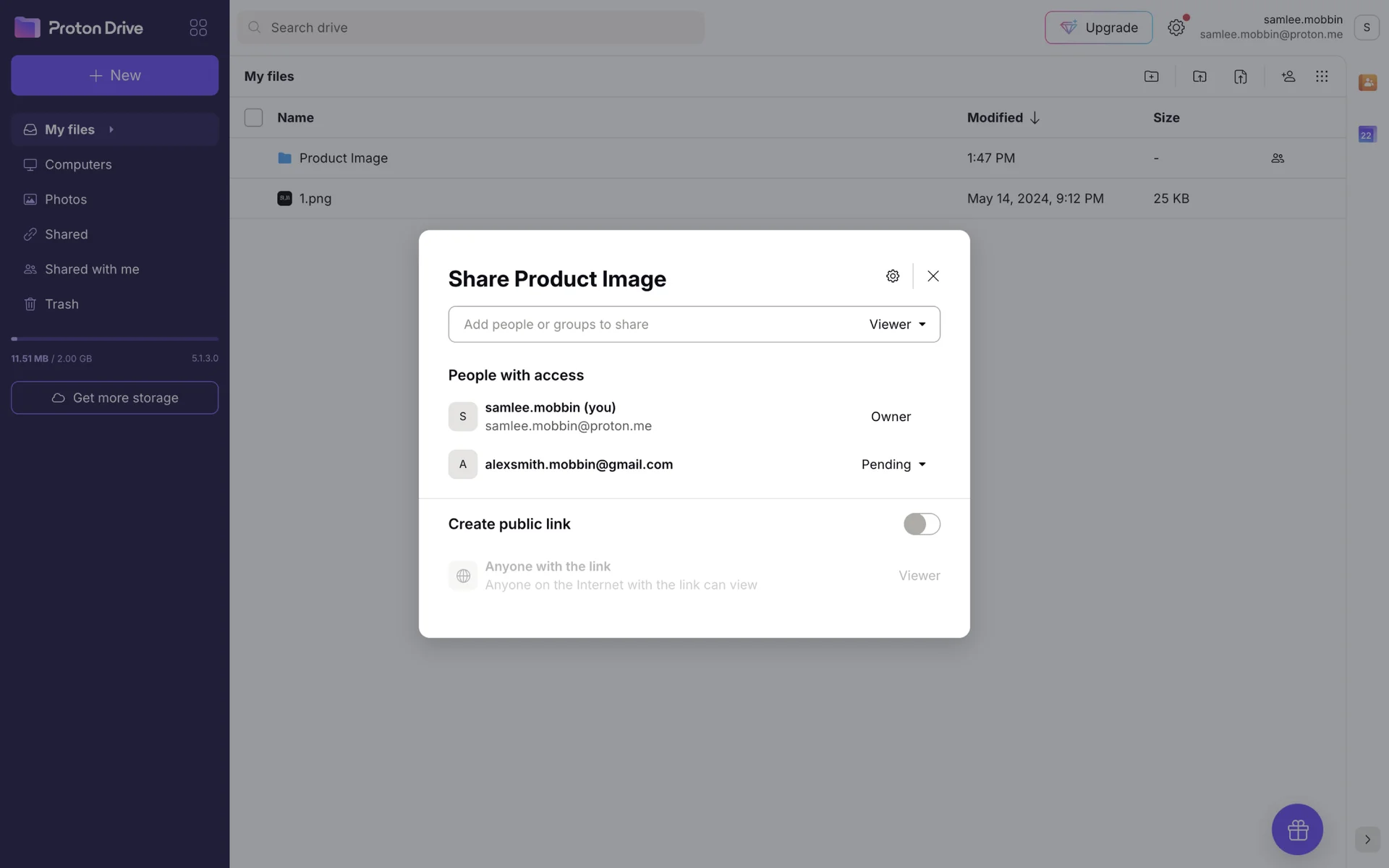Screen dimensions: 1389x868
Task: Click the create new folder toolbar icon
Action: [1151, 76]
